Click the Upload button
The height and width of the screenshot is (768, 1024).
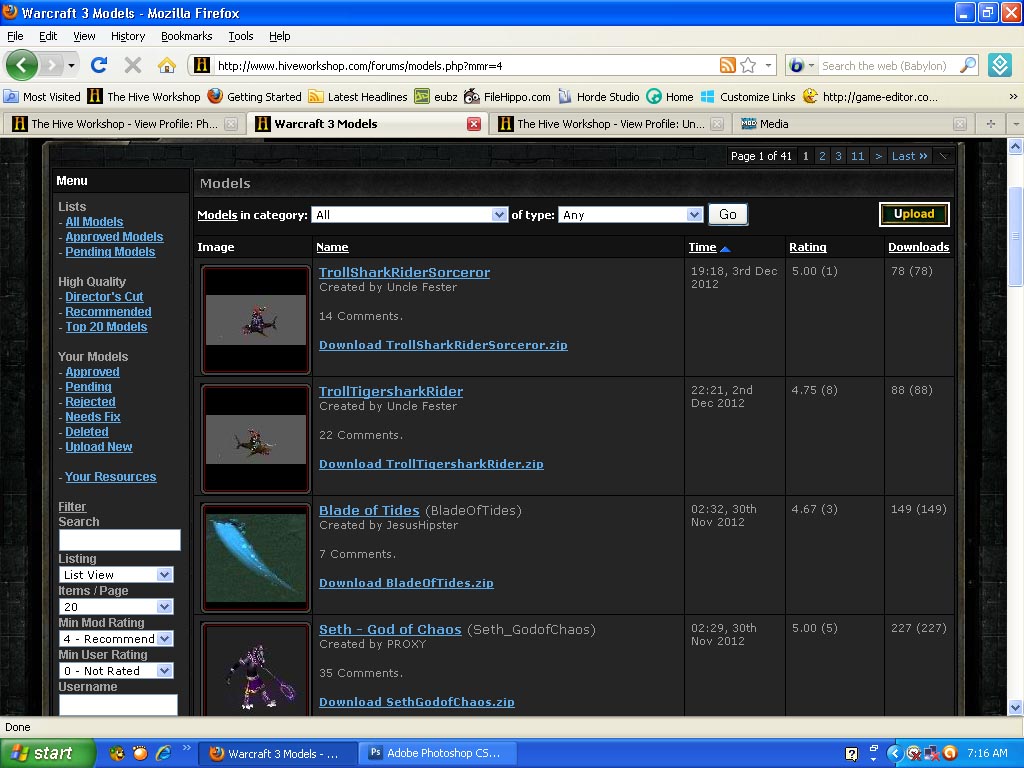[914, 214]
